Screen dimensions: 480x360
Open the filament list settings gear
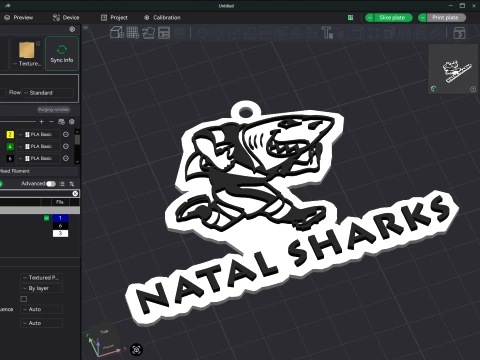pyautogui.click(x=72, y=122)
